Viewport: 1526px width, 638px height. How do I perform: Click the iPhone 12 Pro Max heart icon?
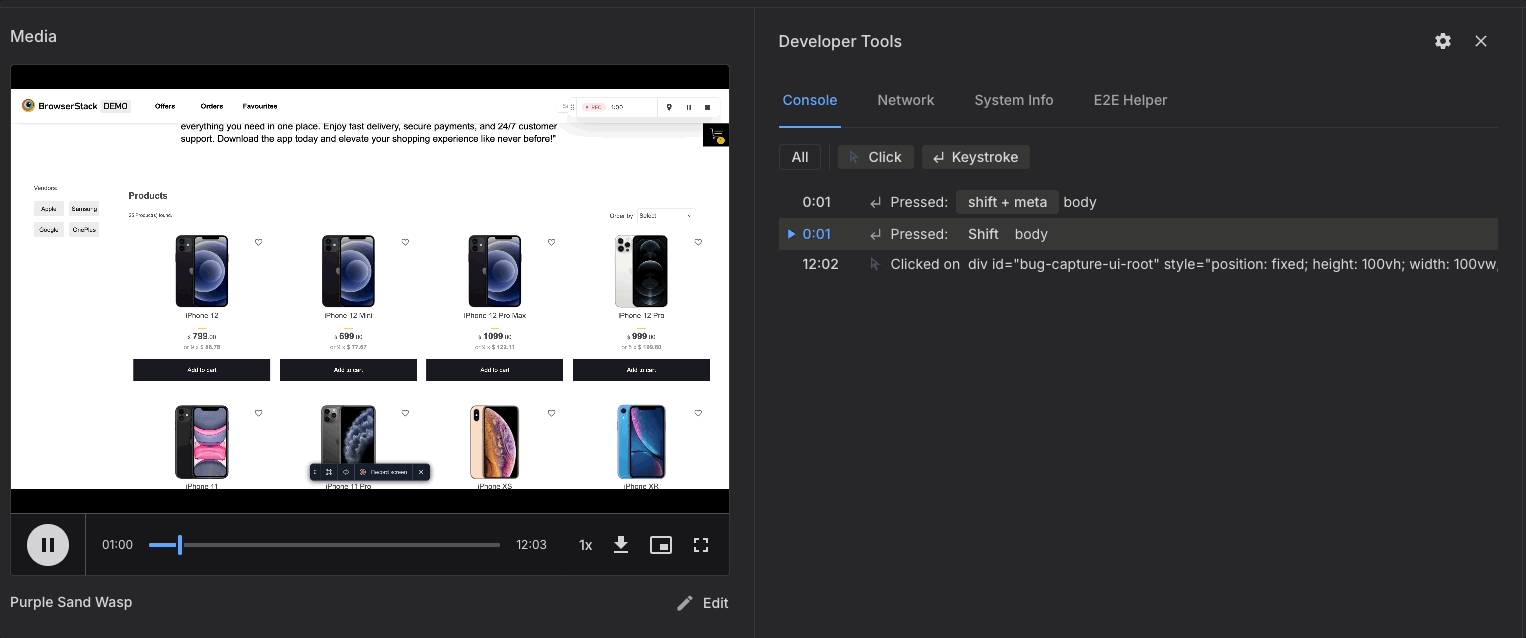click(551, 242)
